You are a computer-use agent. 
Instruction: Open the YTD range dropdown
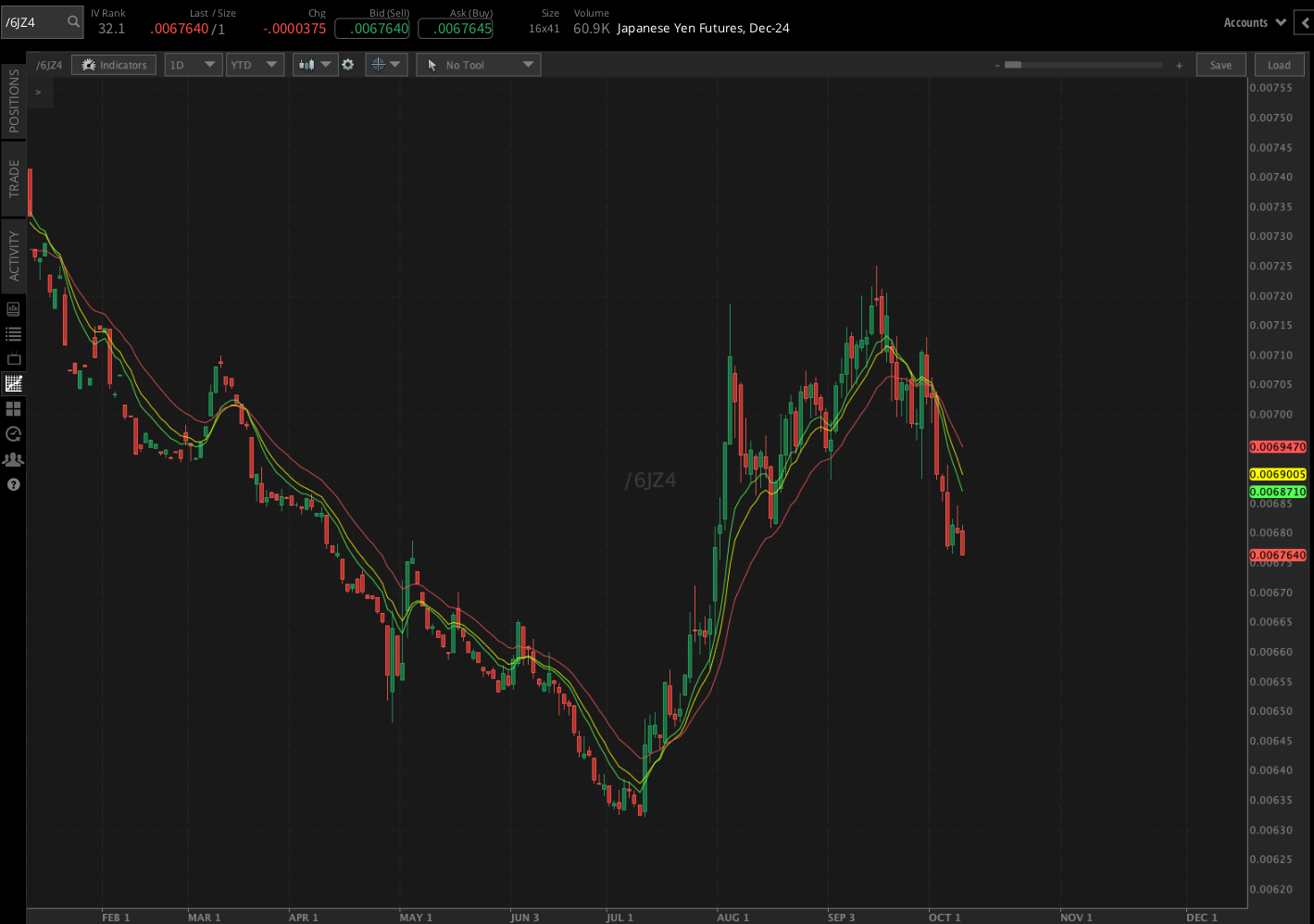[x=255, y=64]
